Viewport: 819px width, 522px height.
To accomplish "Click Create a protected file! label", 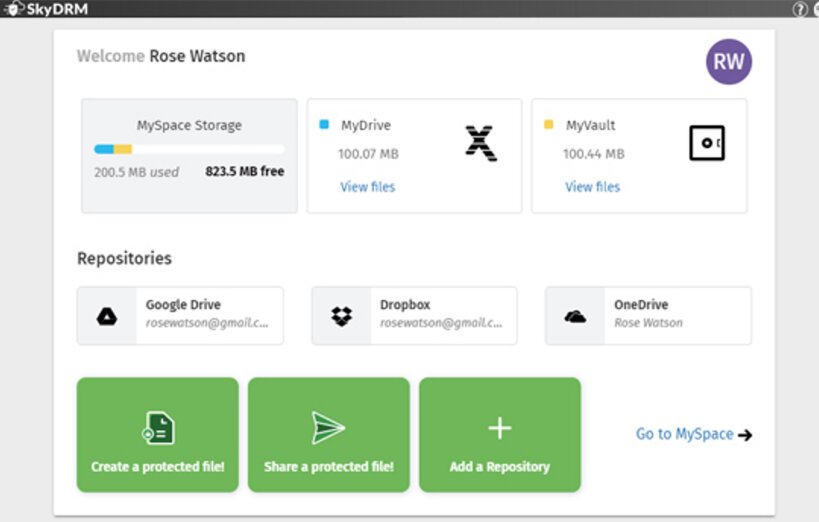I will click(158, 467).
